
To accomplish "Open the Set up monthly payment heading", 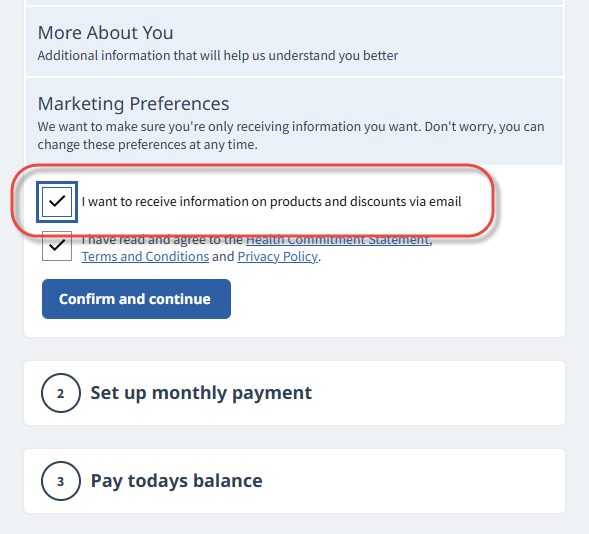I will 201,393.
